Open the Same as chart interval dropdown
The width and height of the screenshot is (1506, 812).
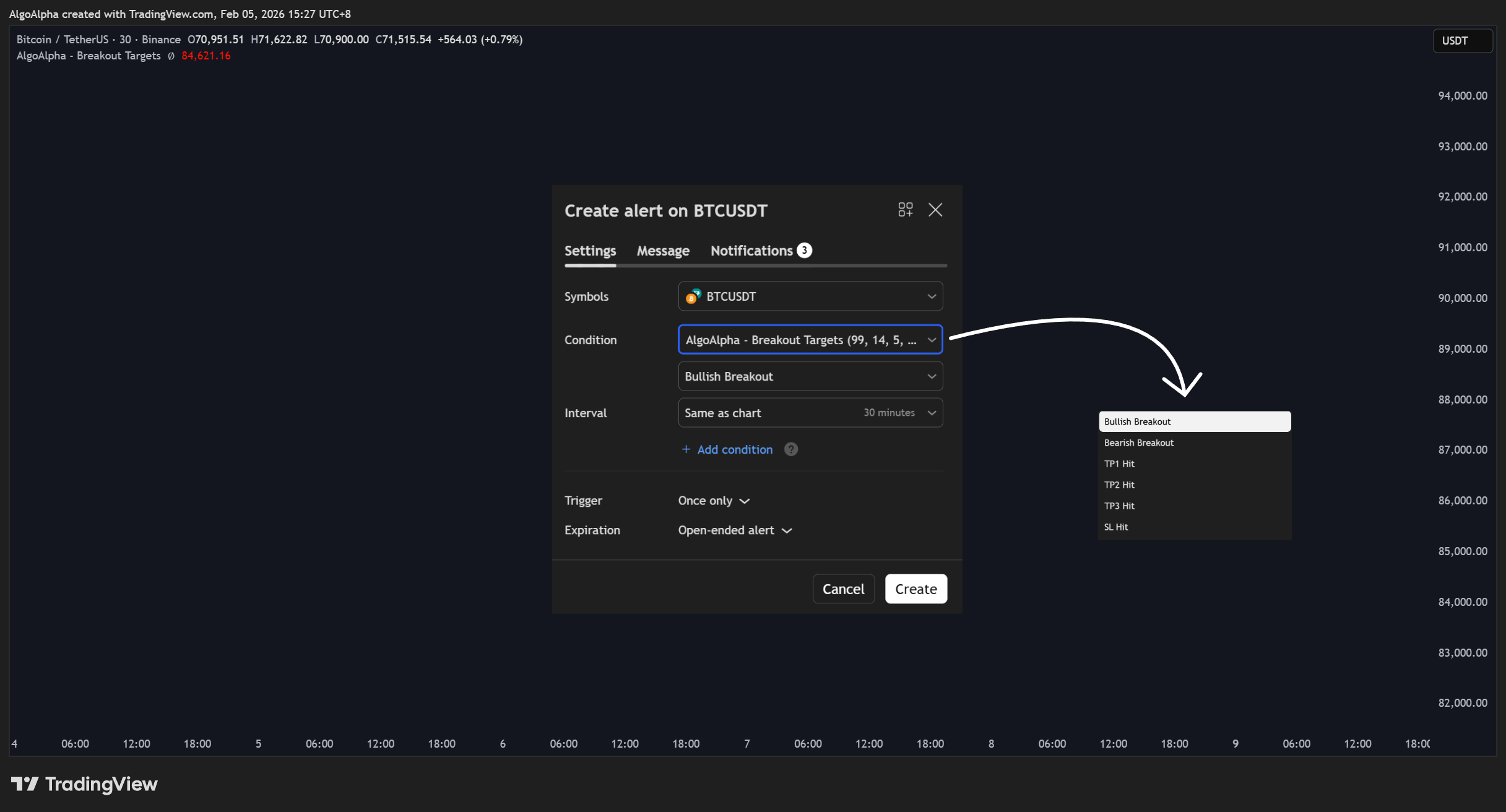(x=810, y=413)
